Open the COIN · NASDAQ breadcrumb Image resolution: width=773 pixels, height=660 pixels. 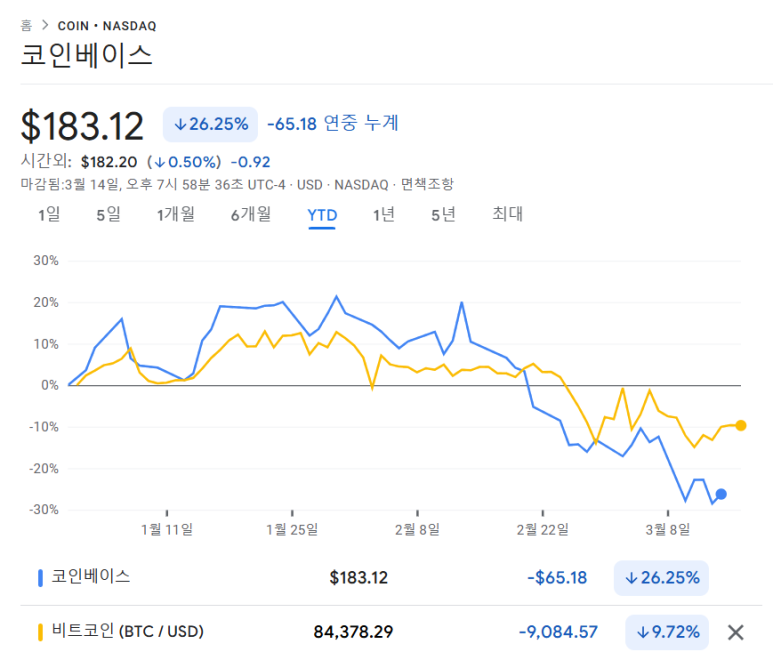coord(107,26)
